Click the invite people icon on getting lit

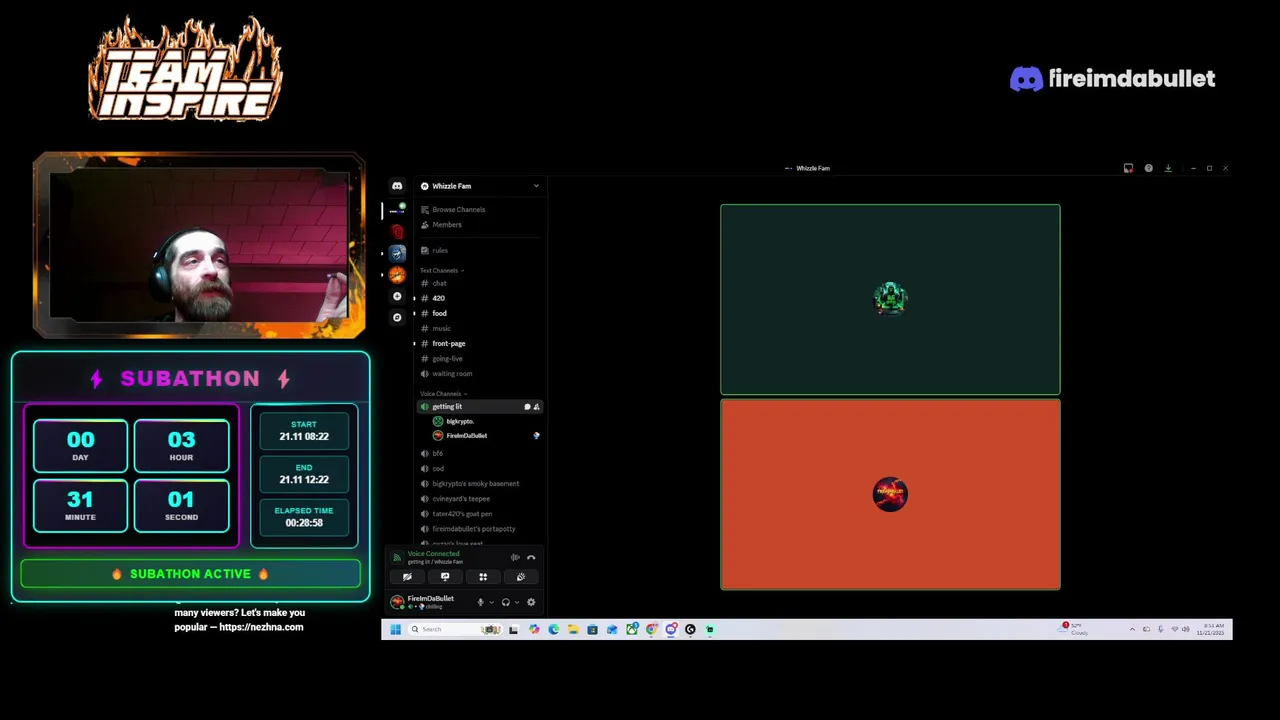tap(537, 407)
